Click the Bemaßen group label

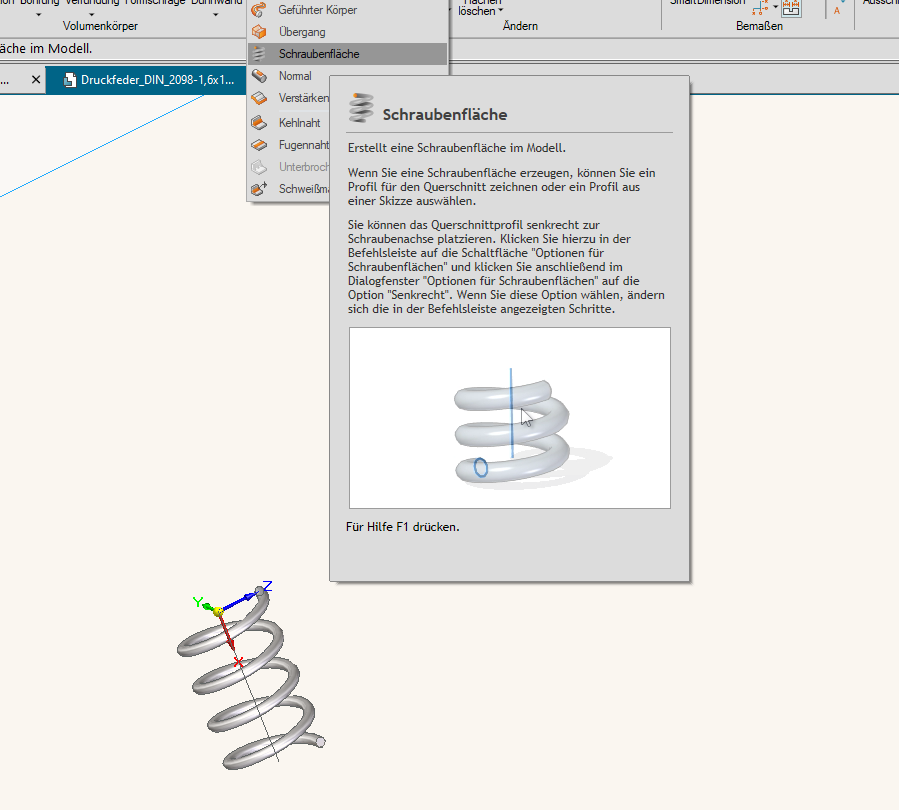[x=759, y=26]
